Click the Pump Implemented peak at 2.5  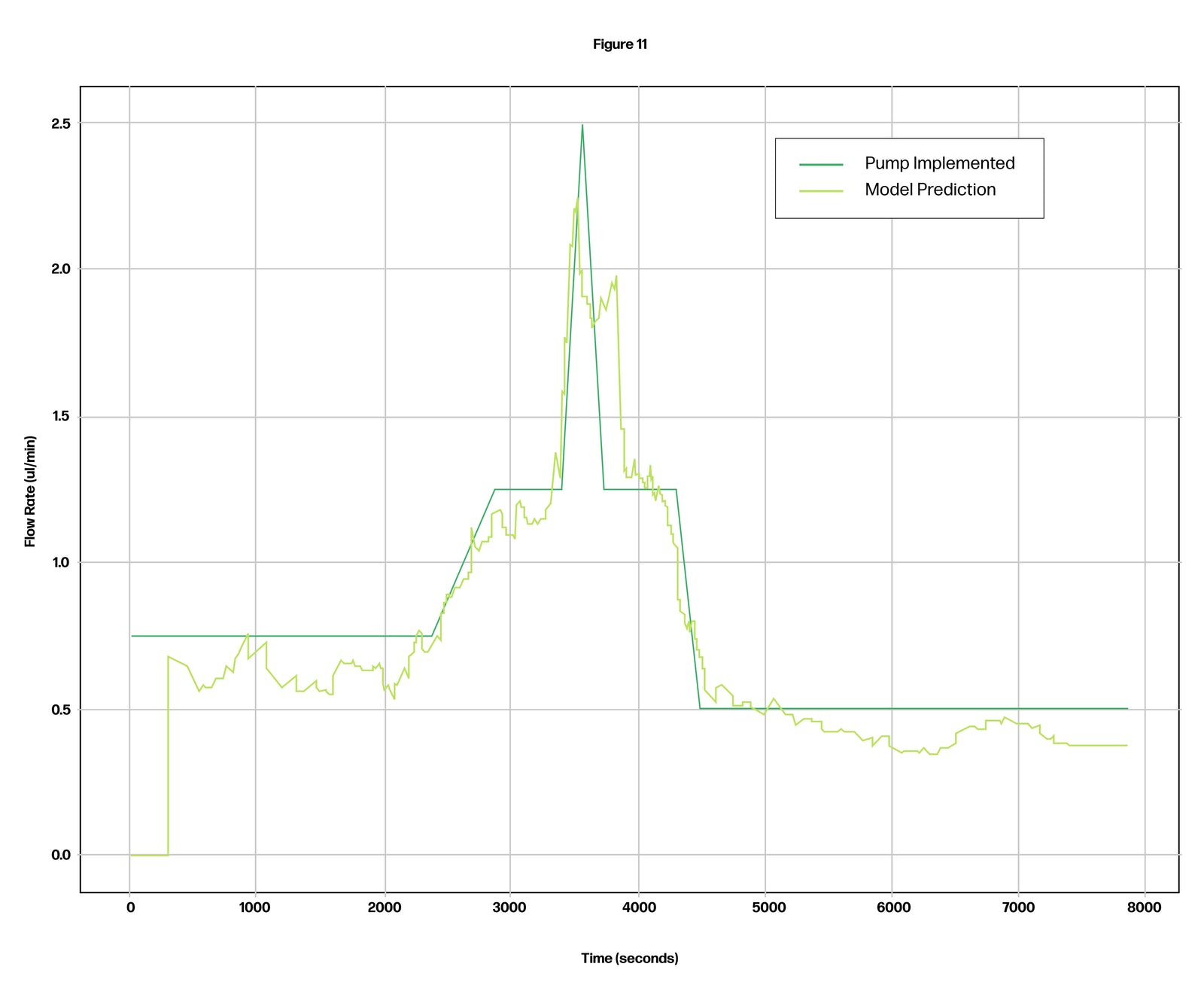582,126
